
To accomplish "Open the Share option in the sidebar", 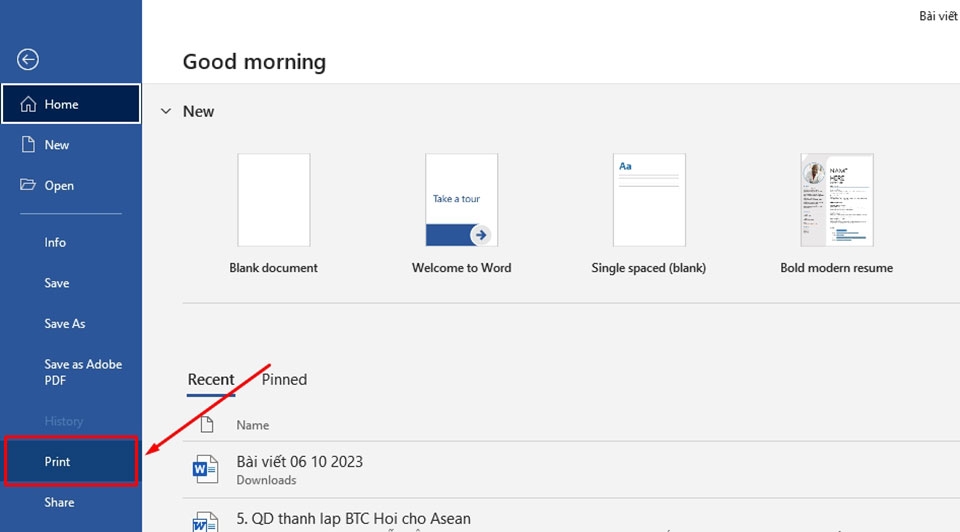I will point(59,502).
